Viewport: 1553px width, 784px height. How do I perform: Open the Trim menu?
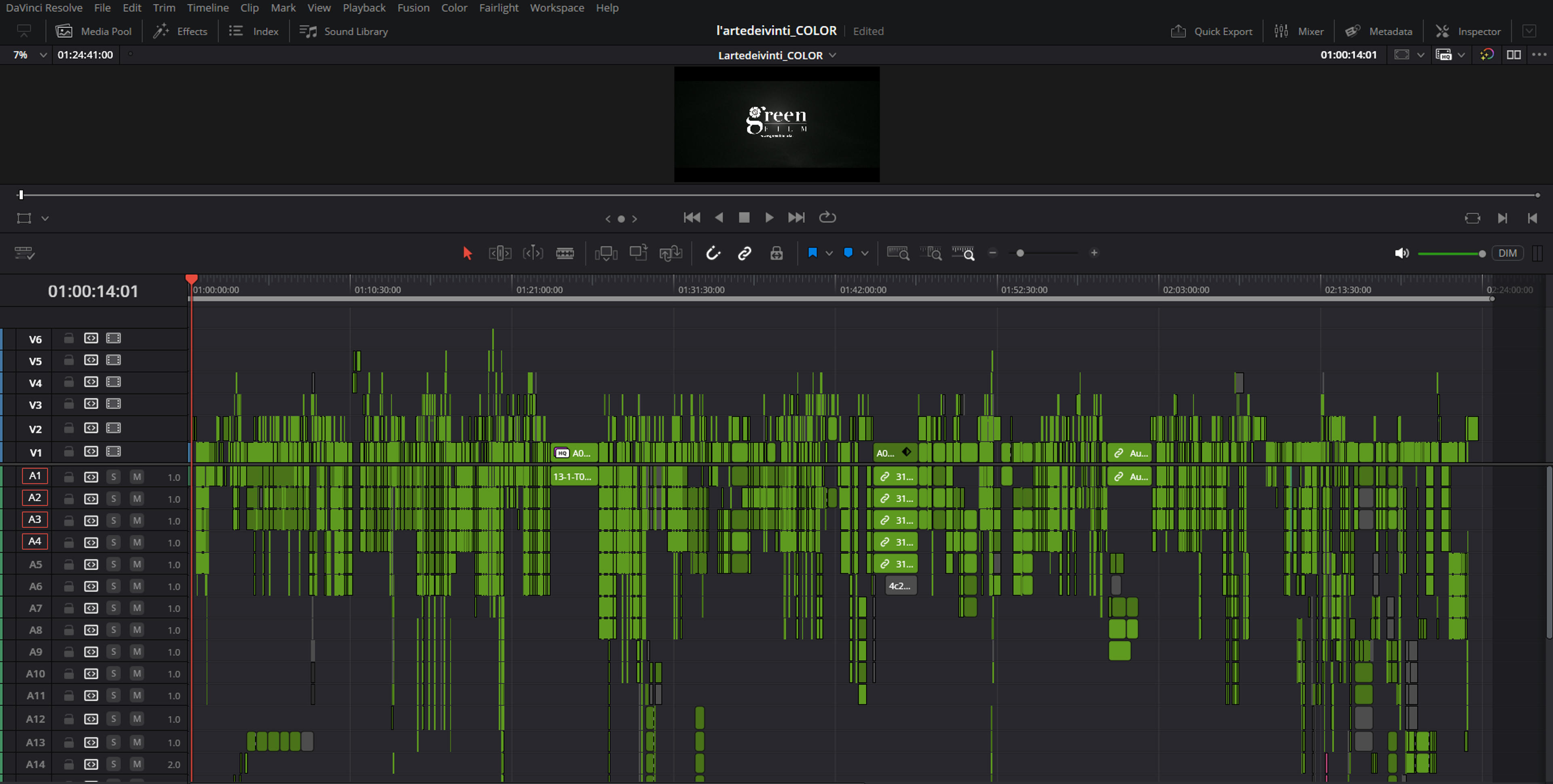point(163,8)
